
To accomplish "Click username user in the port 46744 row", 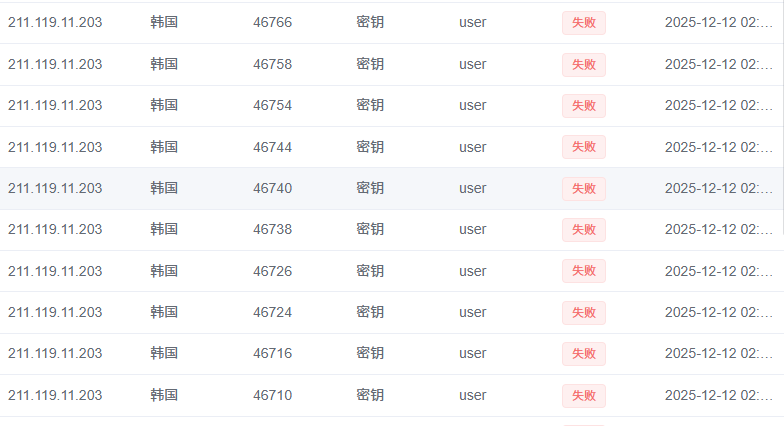I will click(473, 147).
